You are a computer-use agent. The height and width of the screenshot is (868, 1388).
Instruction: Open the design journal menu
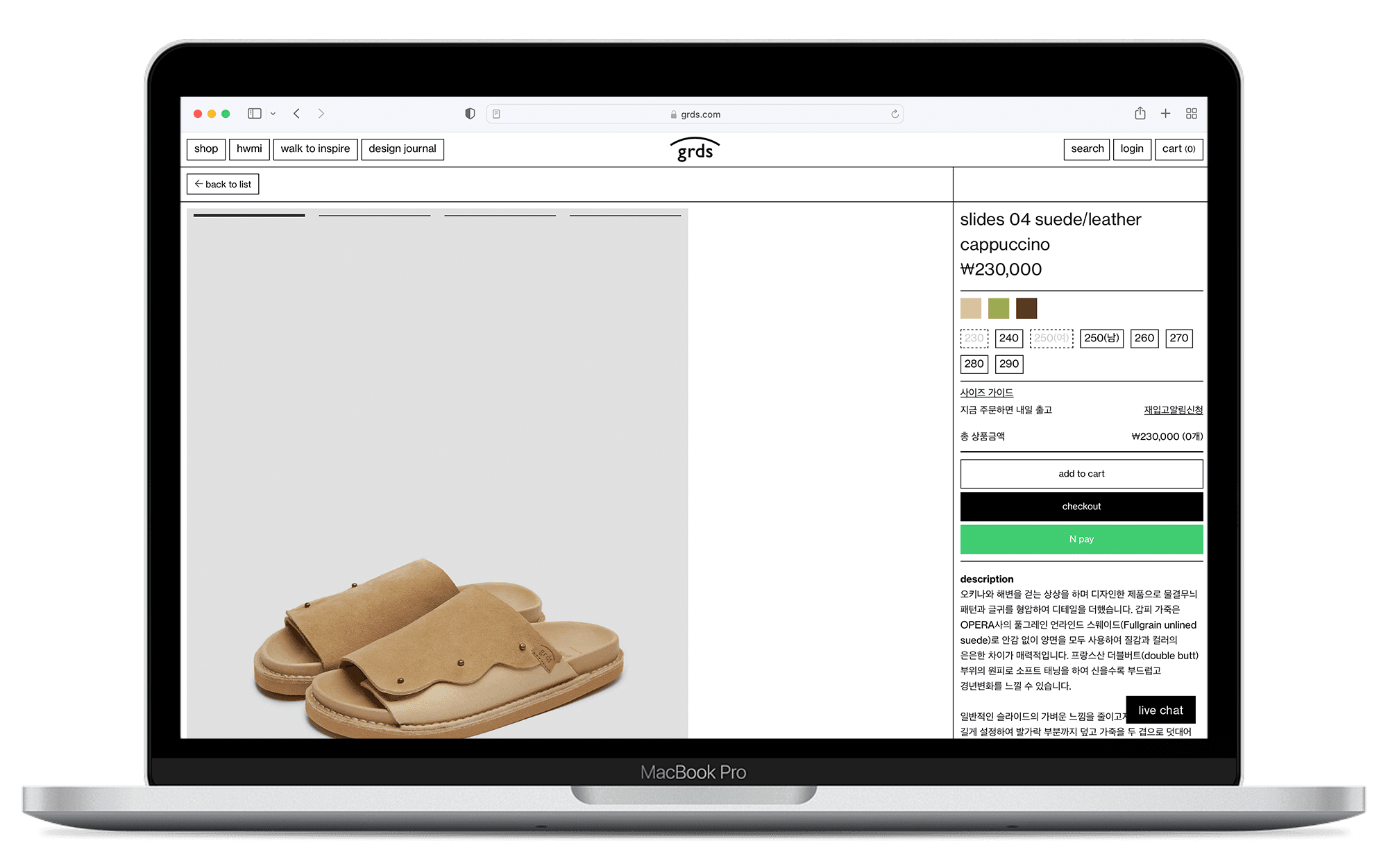click(402, 149)
